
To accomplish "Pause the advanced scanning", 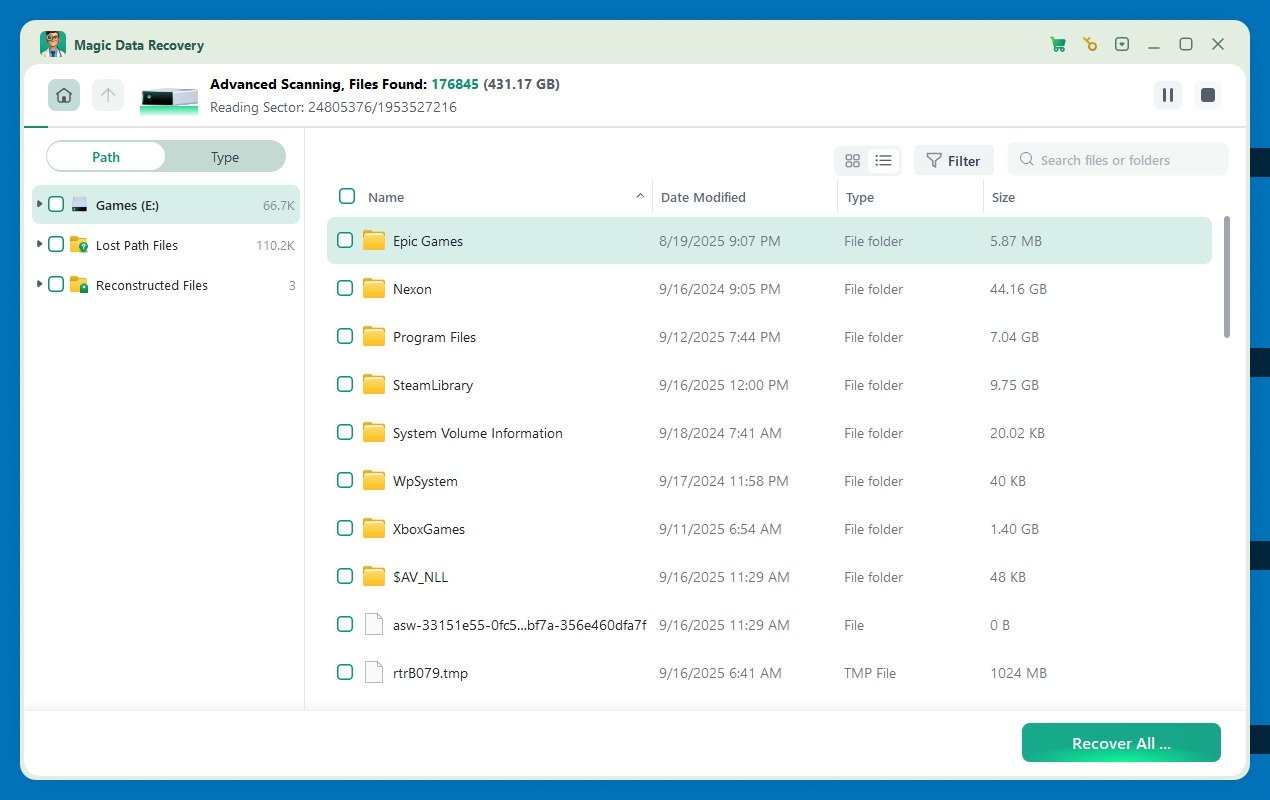I will click(x=1167, y=95).
